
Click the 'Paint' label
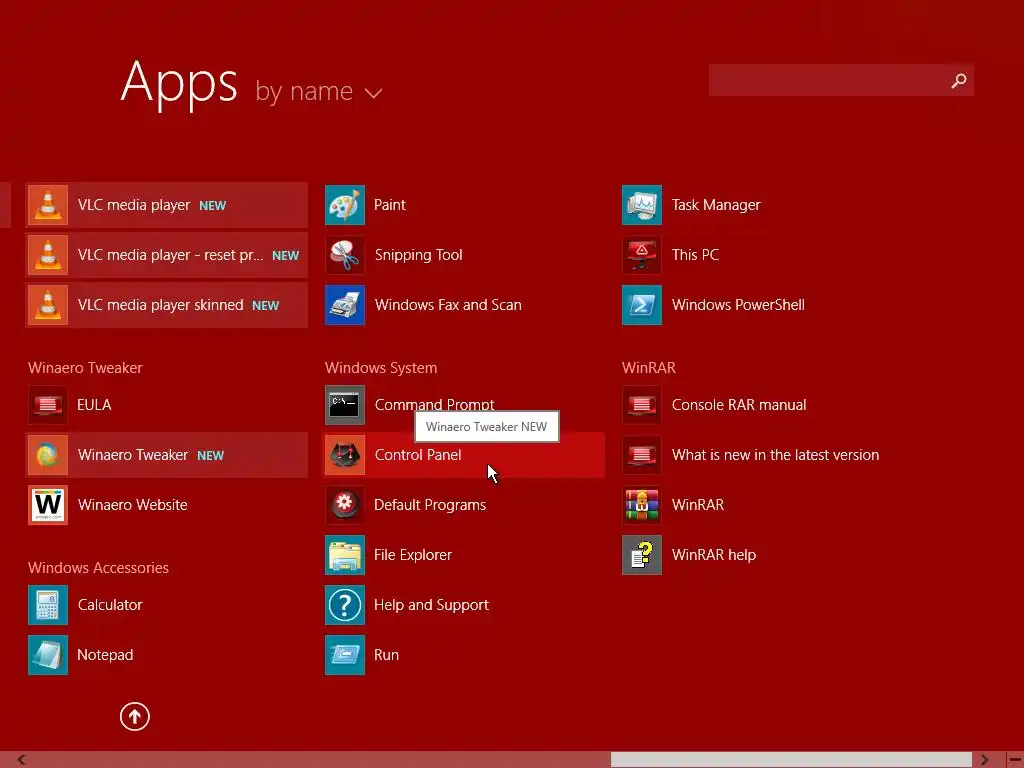tap(390, 205)
